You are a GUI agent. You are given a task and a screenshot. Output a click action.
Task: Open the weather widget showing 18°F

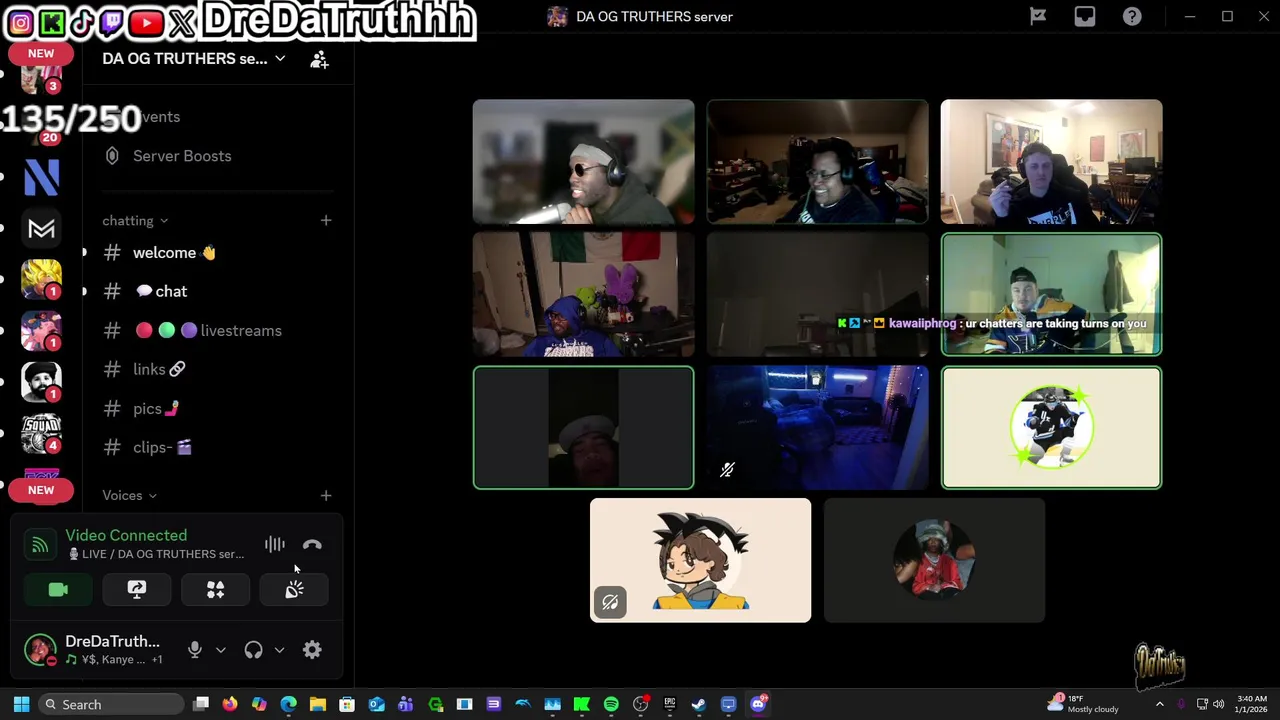pos(1085,704)
